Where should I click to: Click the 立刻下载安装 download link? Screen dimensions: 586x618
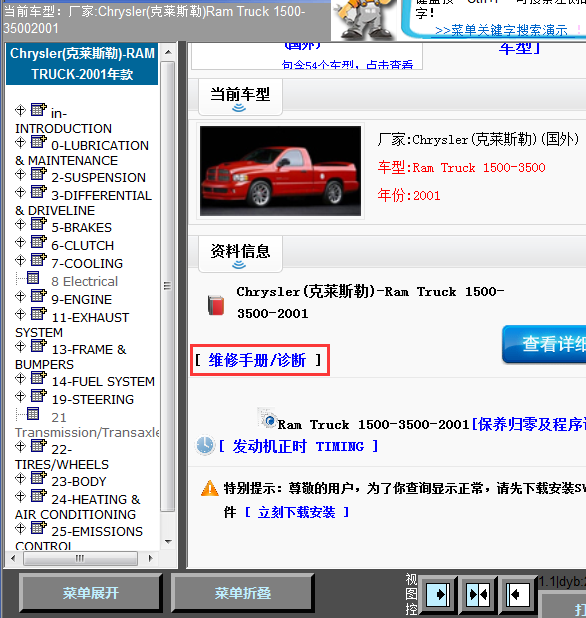(x=296, y=512)
